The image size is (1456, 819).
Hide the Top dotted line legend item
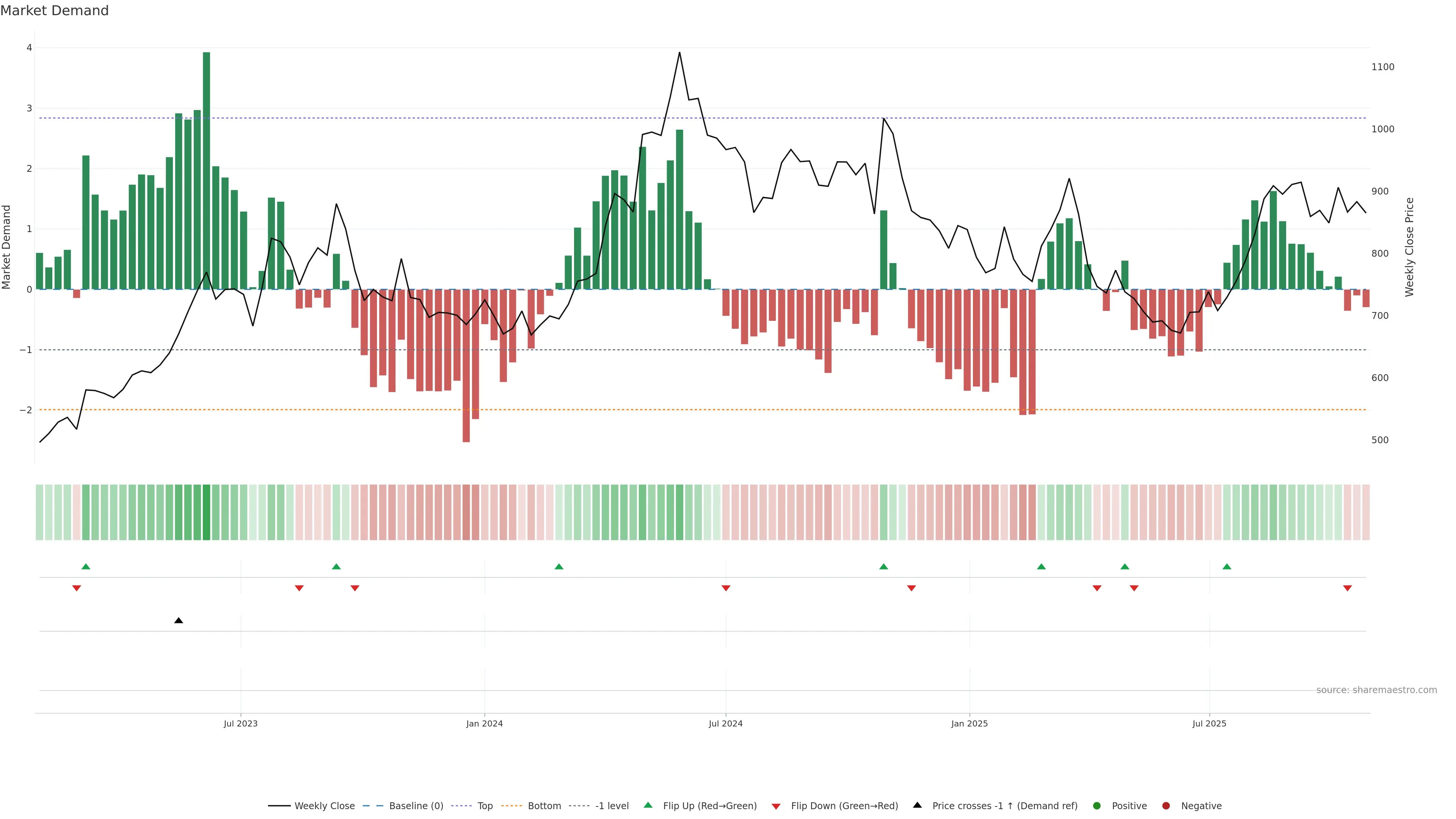[x=485, y=806]
